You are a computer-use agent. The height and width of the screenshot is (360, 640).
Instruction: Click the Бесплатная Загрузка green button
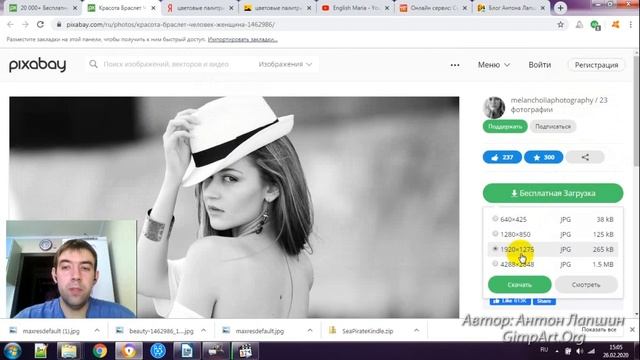click(x=553, y=193)
